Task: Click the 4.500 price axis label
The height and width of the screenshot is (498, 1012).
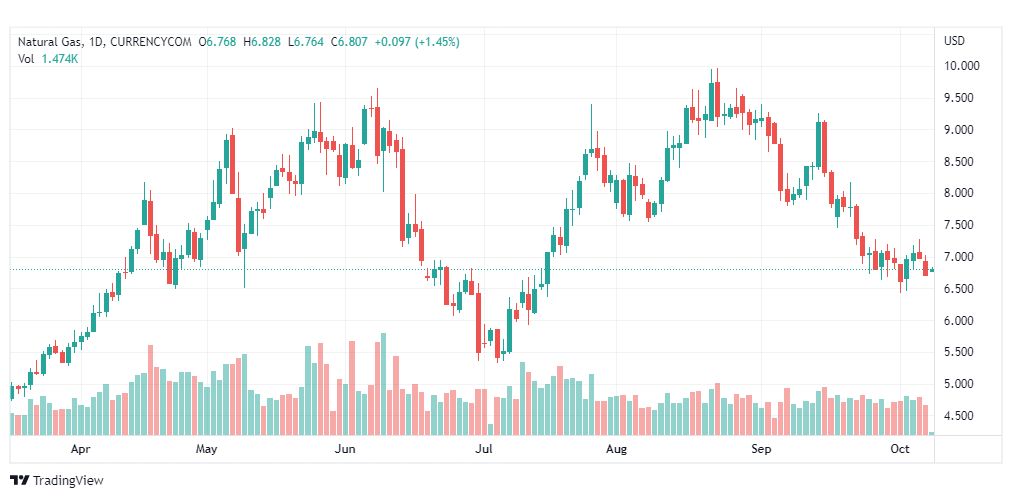Action: coord(961,416)
